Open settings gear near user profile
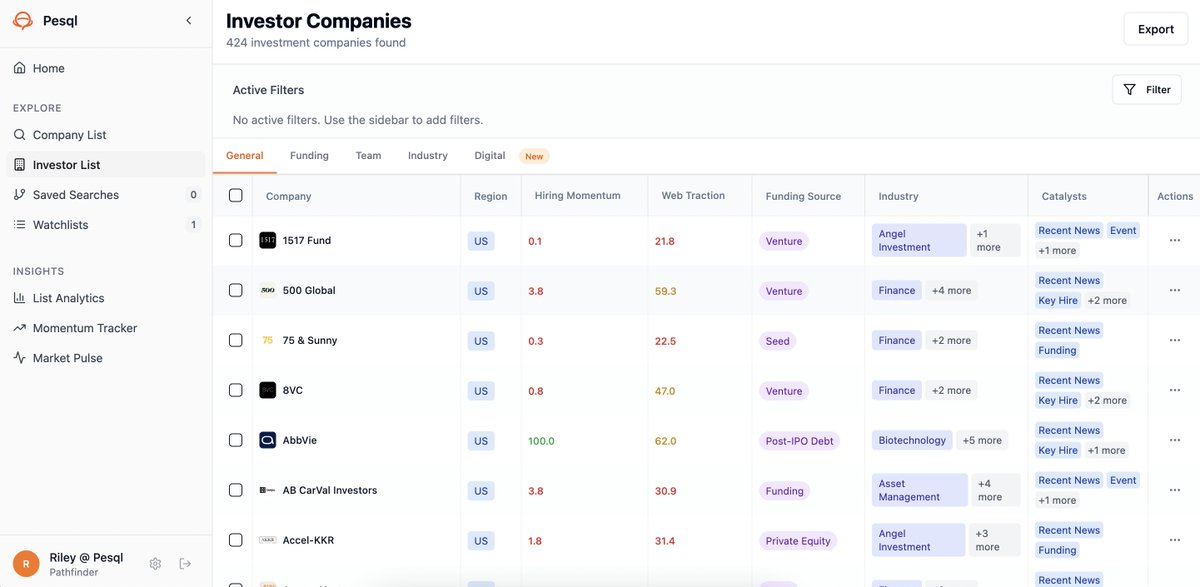 (155, 564)
